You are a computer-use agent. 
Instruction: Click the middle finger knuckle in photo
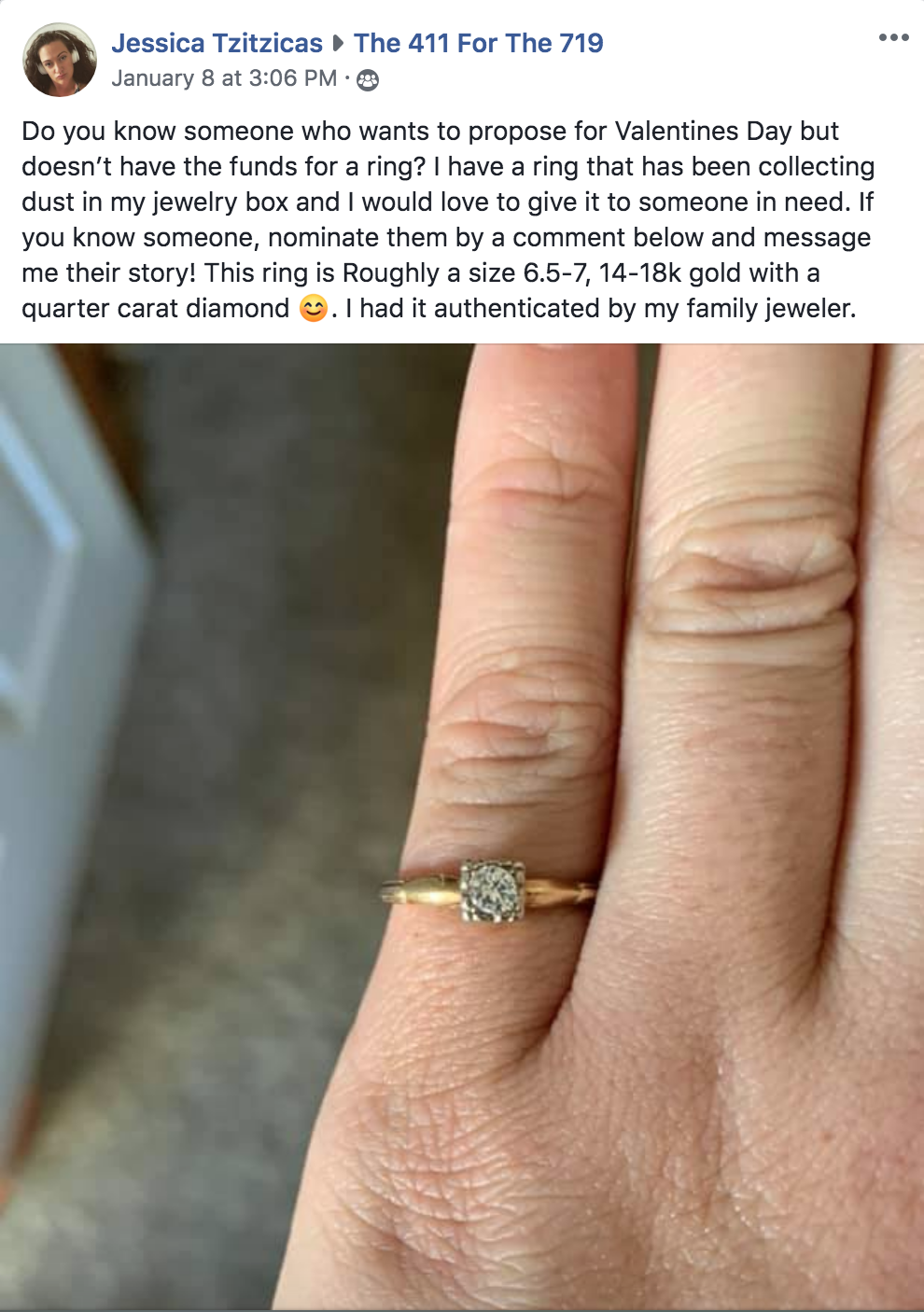tap(747, 579)
